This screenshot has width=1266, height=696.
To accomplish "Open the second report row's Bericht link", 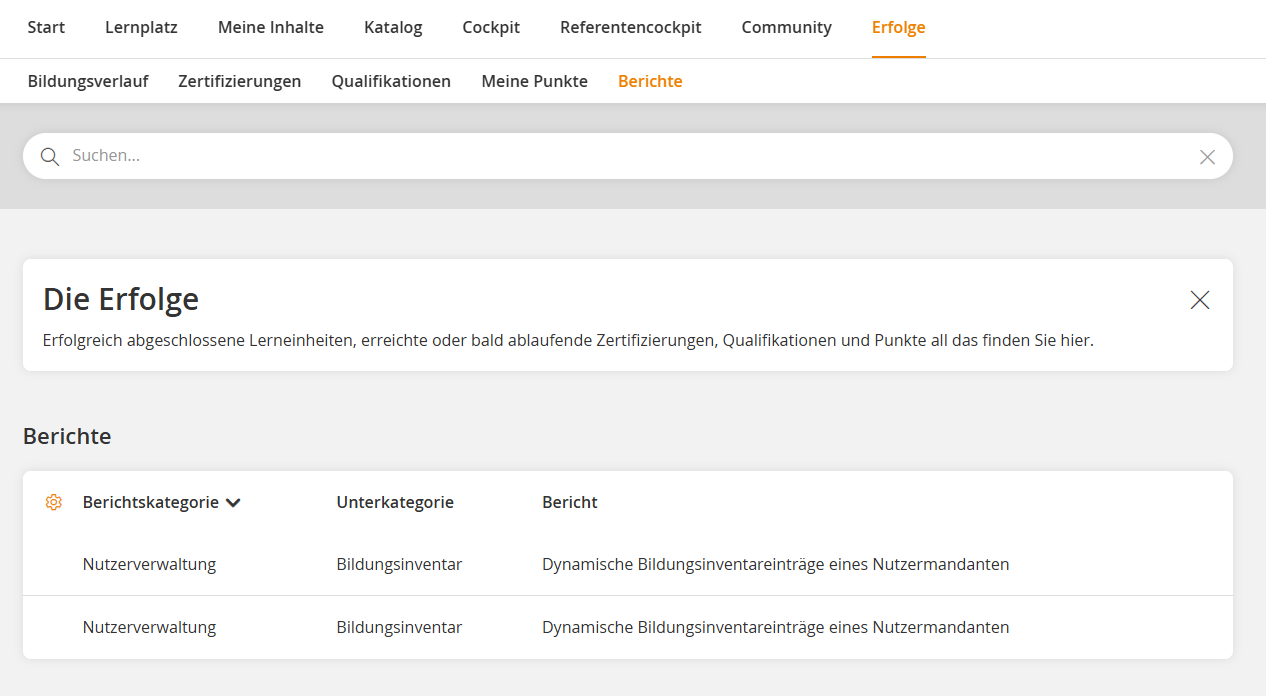I will [x=775, y=627].
